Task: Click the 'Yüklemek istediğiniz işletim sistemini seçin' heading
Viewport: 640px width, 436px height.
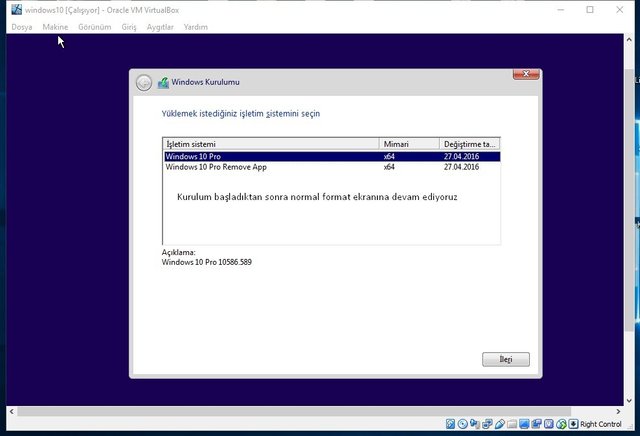Action: [x=241, y=113]
